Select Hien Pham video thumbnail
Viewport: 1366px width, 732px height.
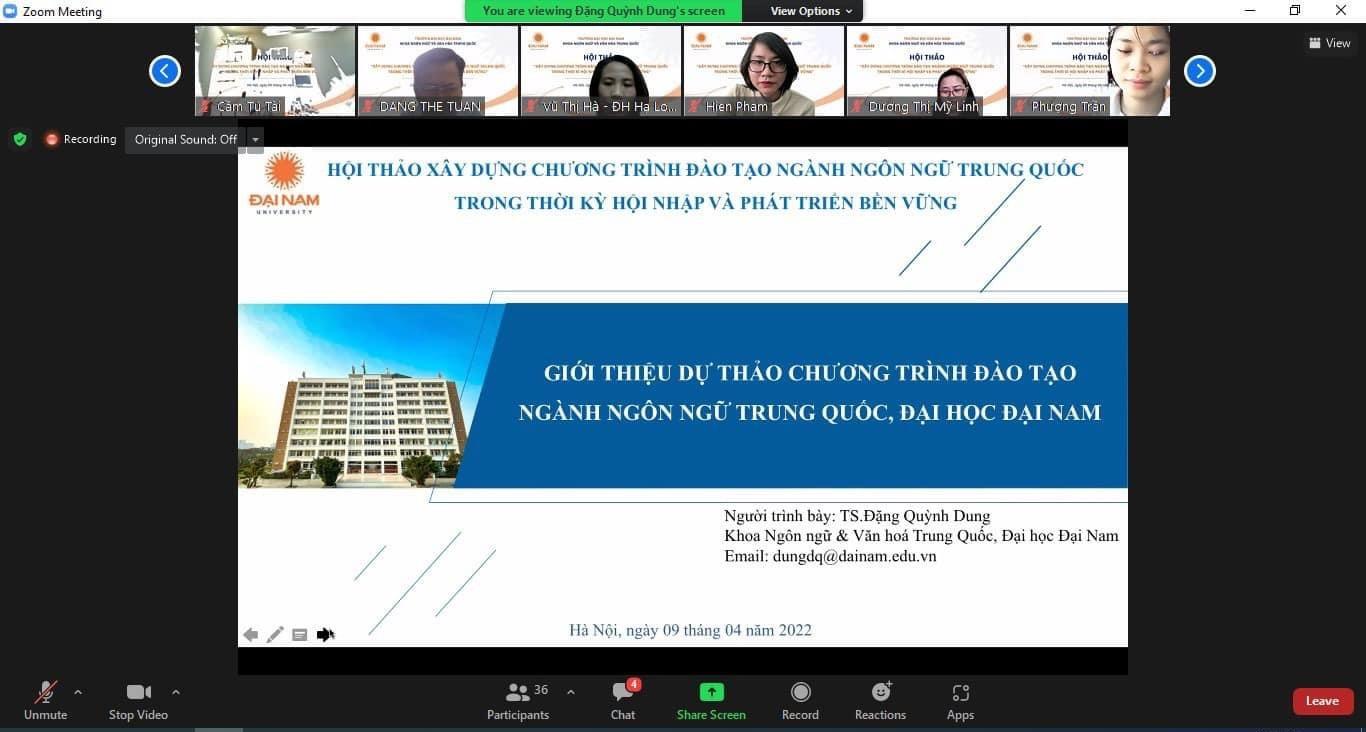(764, 71)
